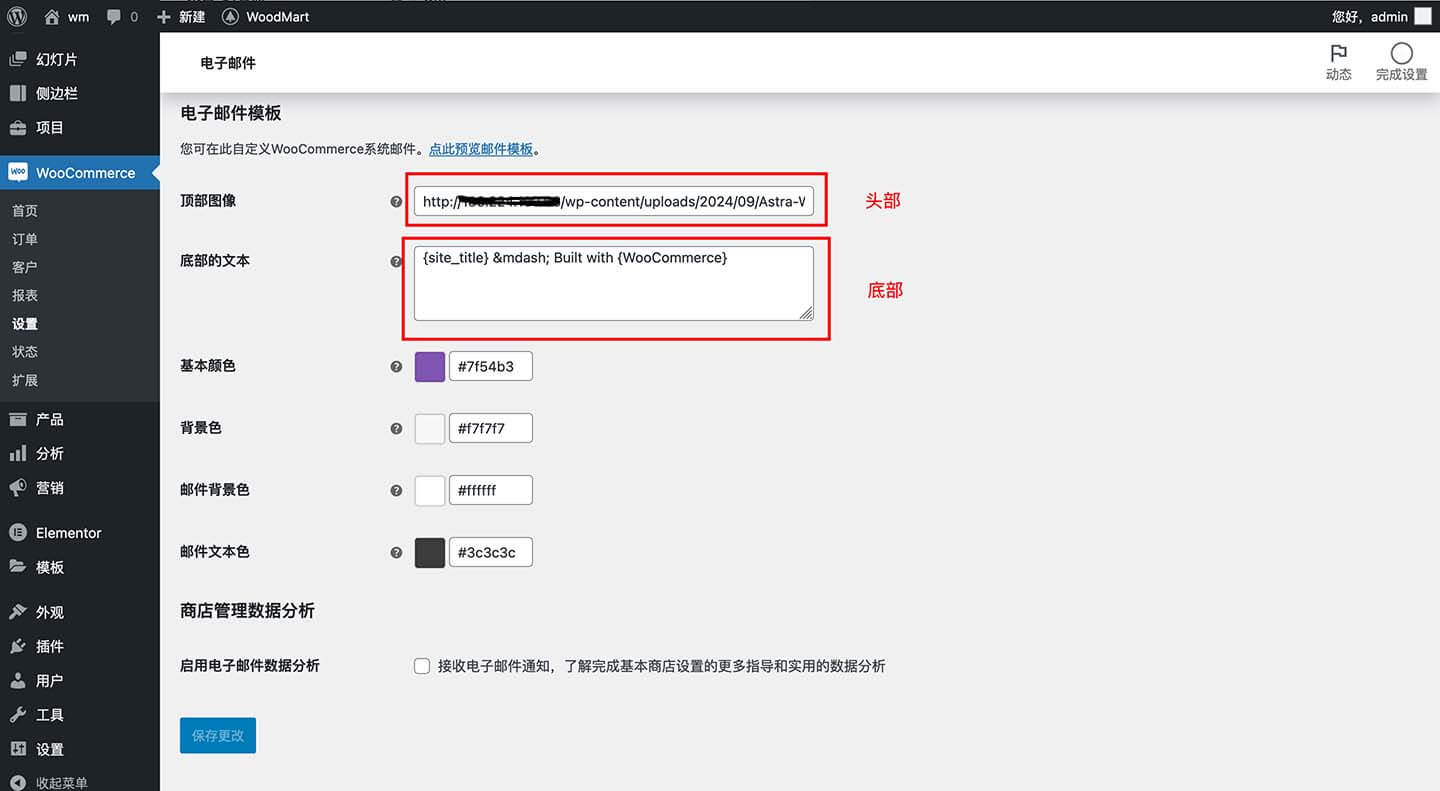Click the 营销 megaphone icon
1440x791 pixels.
pyautogui.click(x=18, y=487)
